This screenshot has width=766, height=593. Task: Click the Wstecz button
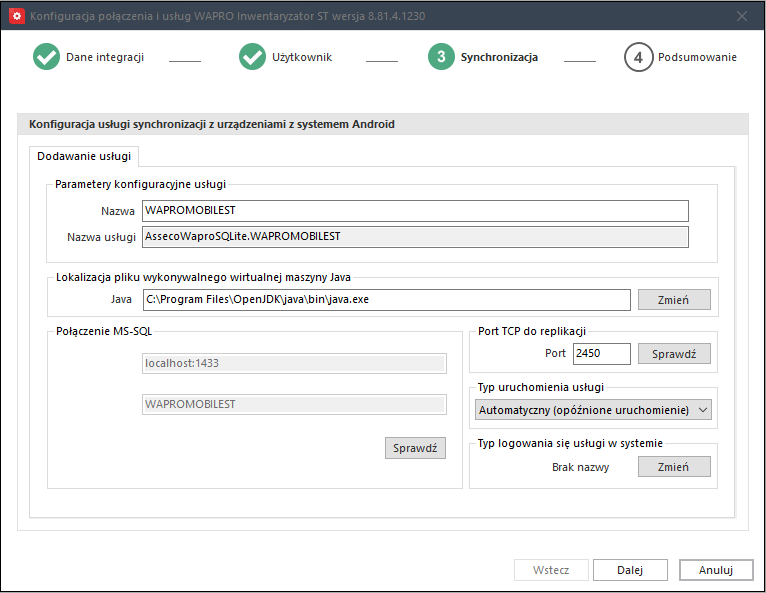coord(551,570)
